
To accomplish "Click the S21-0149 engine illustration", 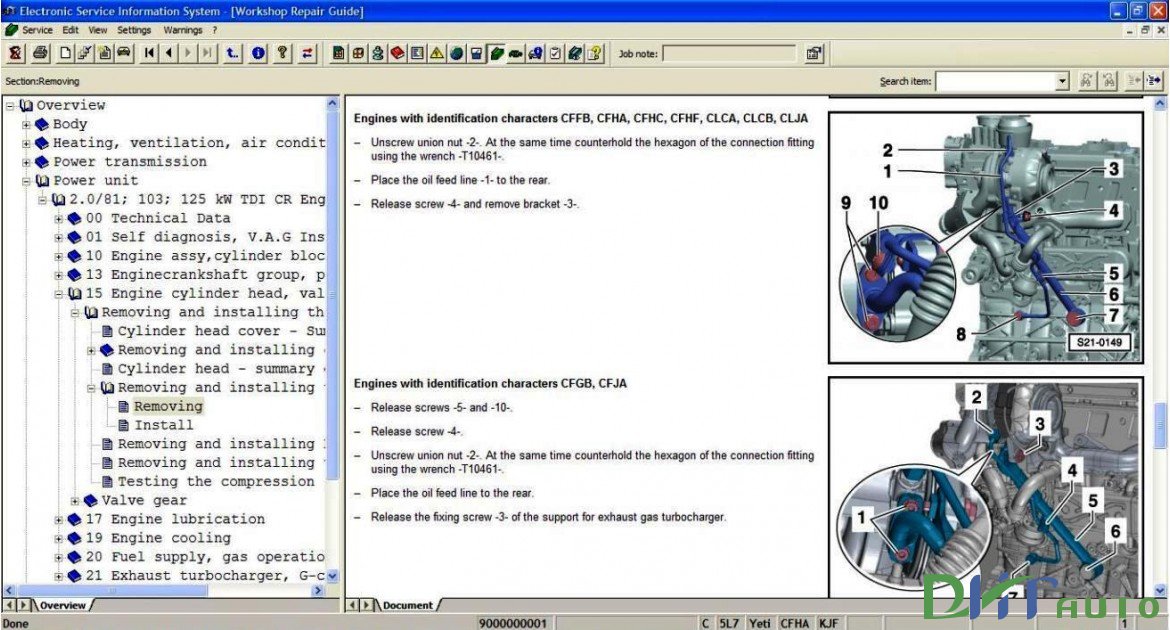I will pyautogui.click(x=986, y=237).
